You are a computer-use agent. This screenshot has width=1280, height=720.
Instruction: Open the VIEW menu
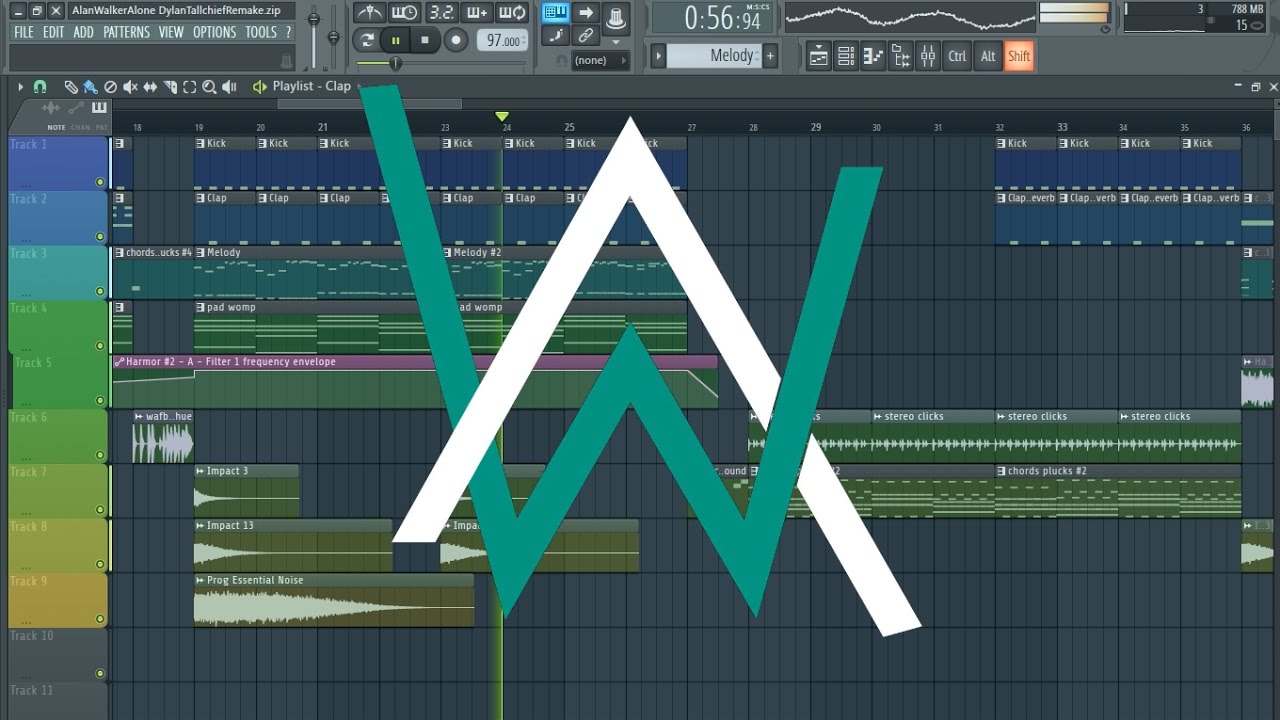(171, 32)
